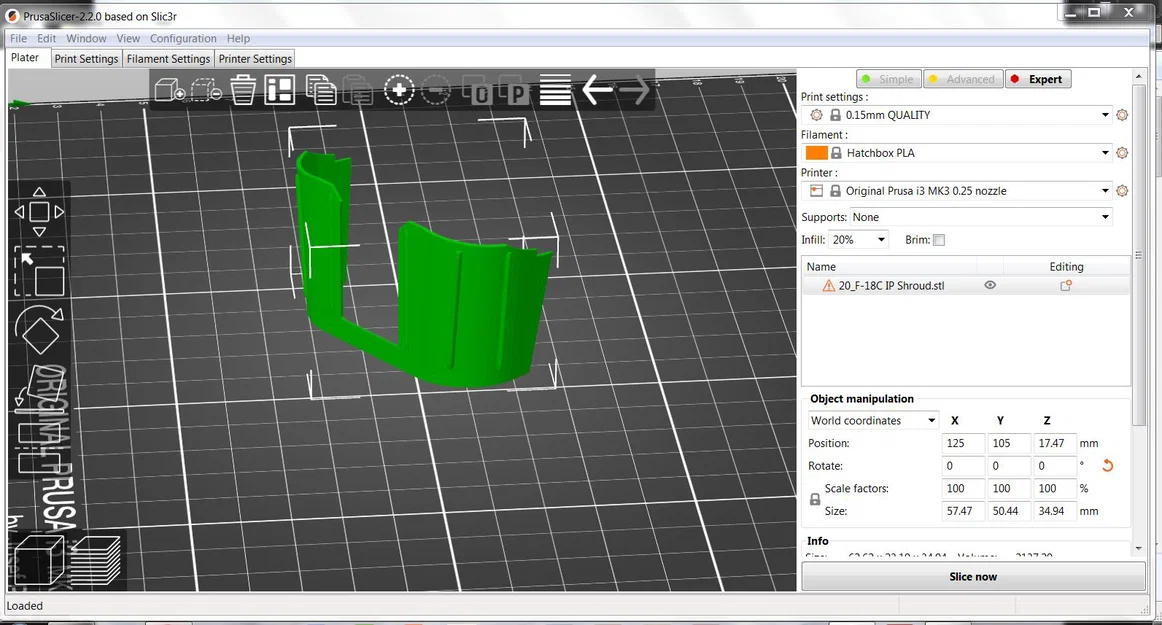Open print settings gear icon
1162x625 pixels.
pos(1122,115)
